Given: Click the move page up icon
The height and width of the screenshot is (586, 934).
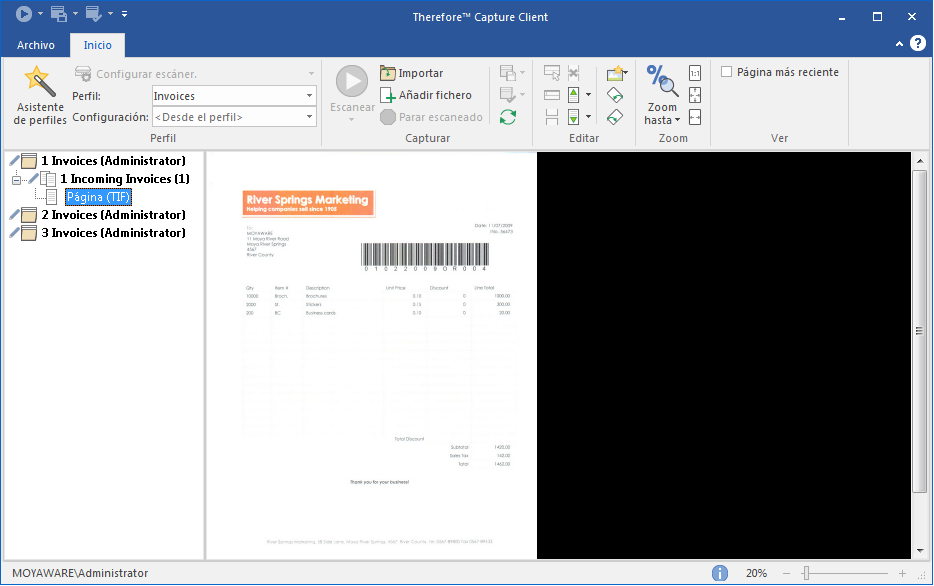Looking at the screenshot, I should 574,95.
